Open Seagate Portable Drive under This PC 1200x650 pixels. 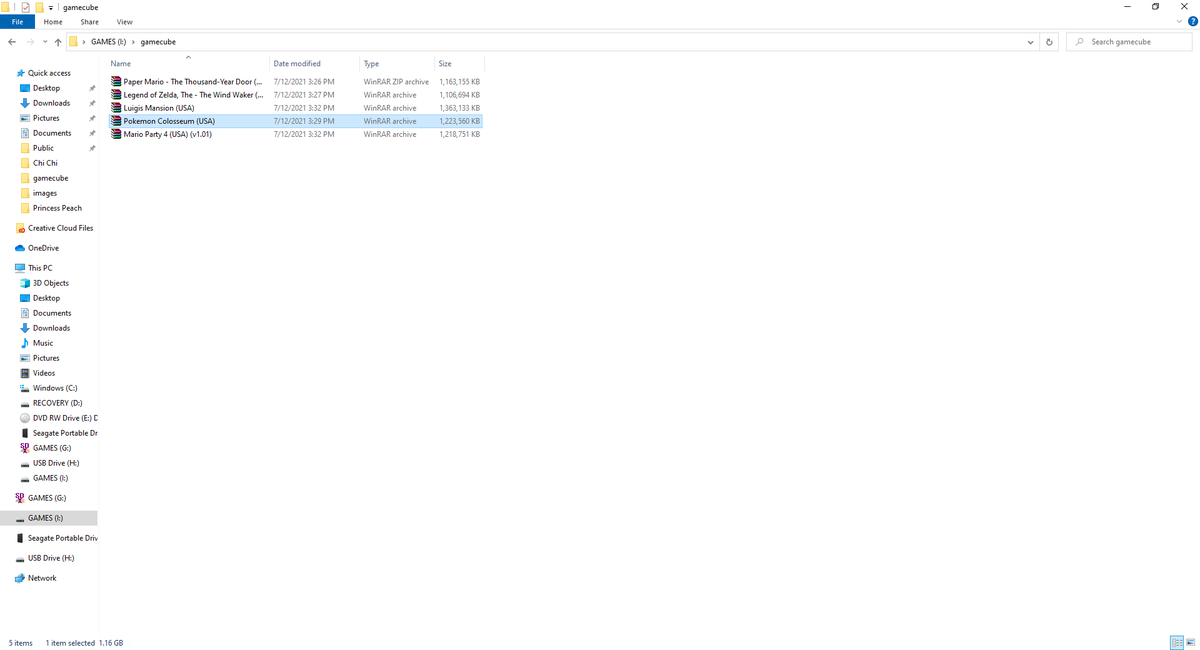[x=64, y=433]
